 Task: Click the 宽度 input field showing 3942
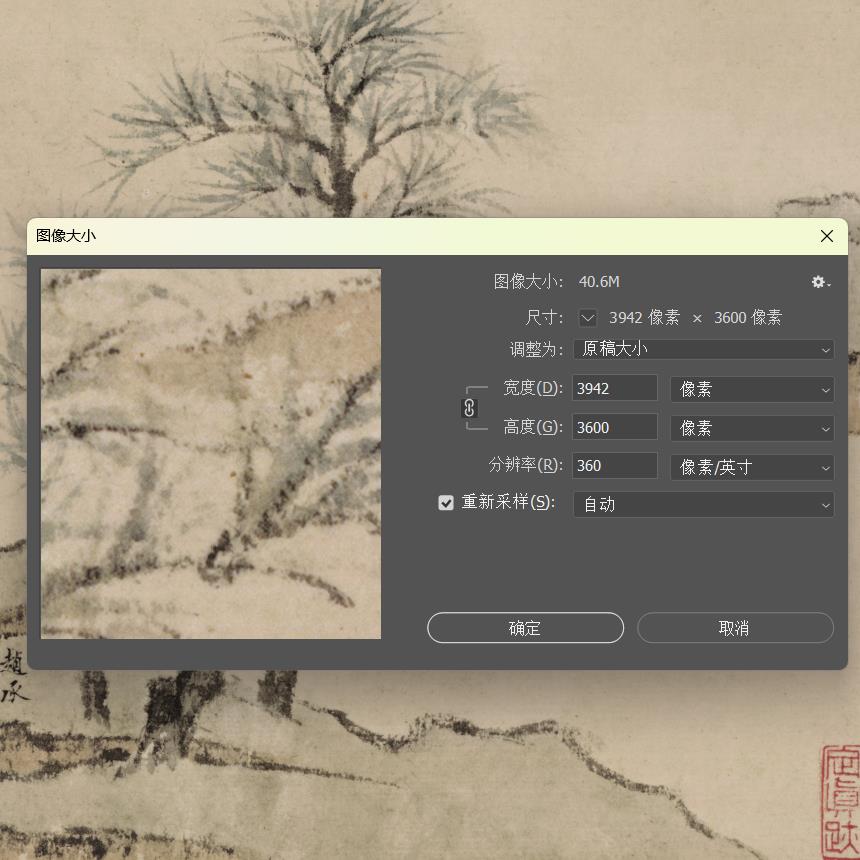614,388
